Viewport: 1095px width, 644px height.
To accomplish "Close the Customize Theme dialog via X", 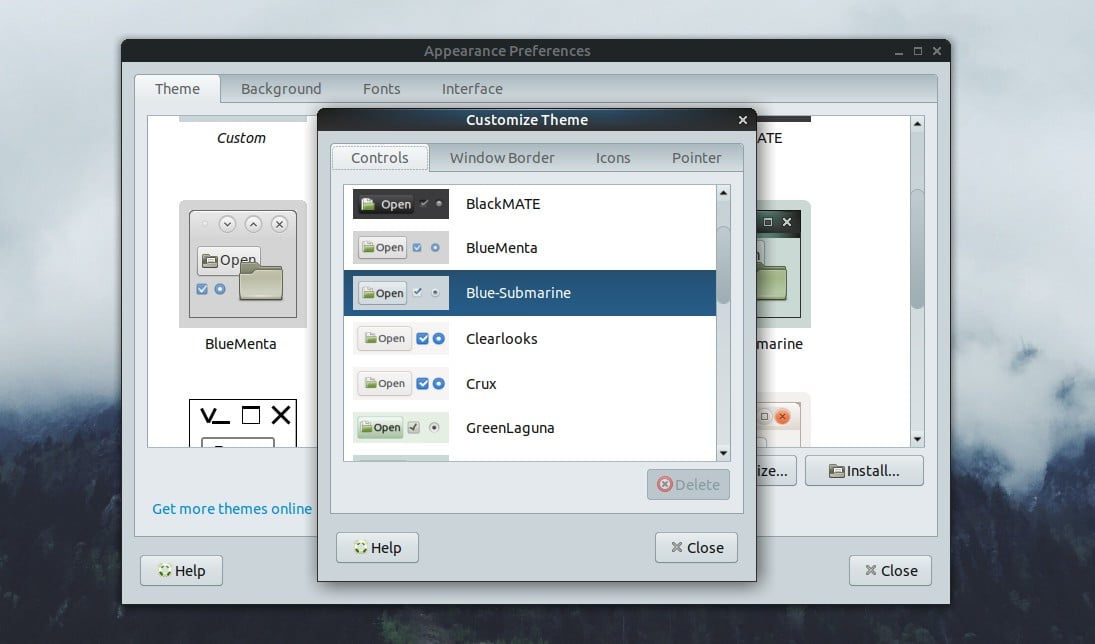I will pyautogui.click(x=742, y=120).
